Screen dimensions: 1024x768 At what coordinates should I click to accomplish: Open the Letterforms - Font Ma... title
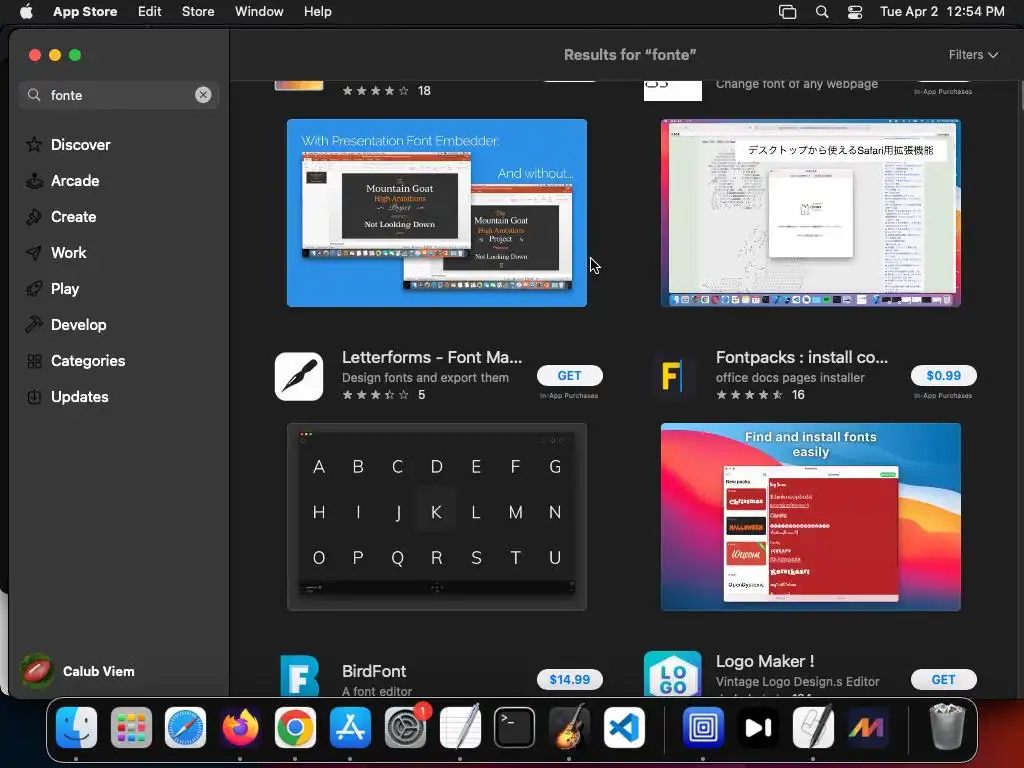[x=432, y=357]
